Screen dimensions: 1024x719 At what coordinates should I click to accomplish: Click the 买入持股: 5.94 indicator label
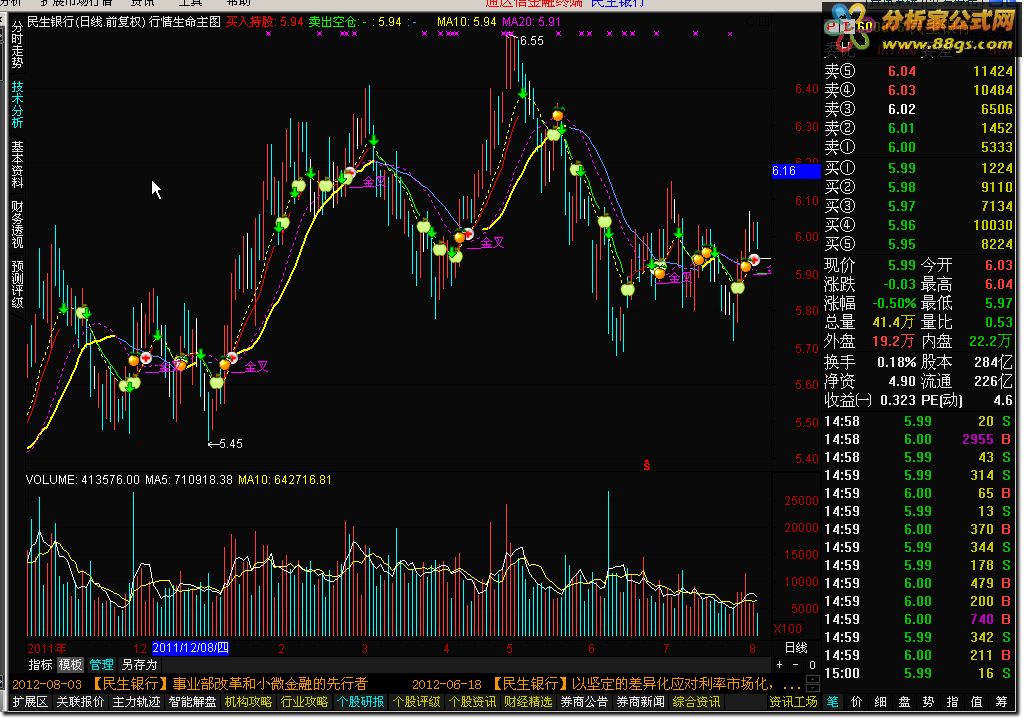[264, 22]
